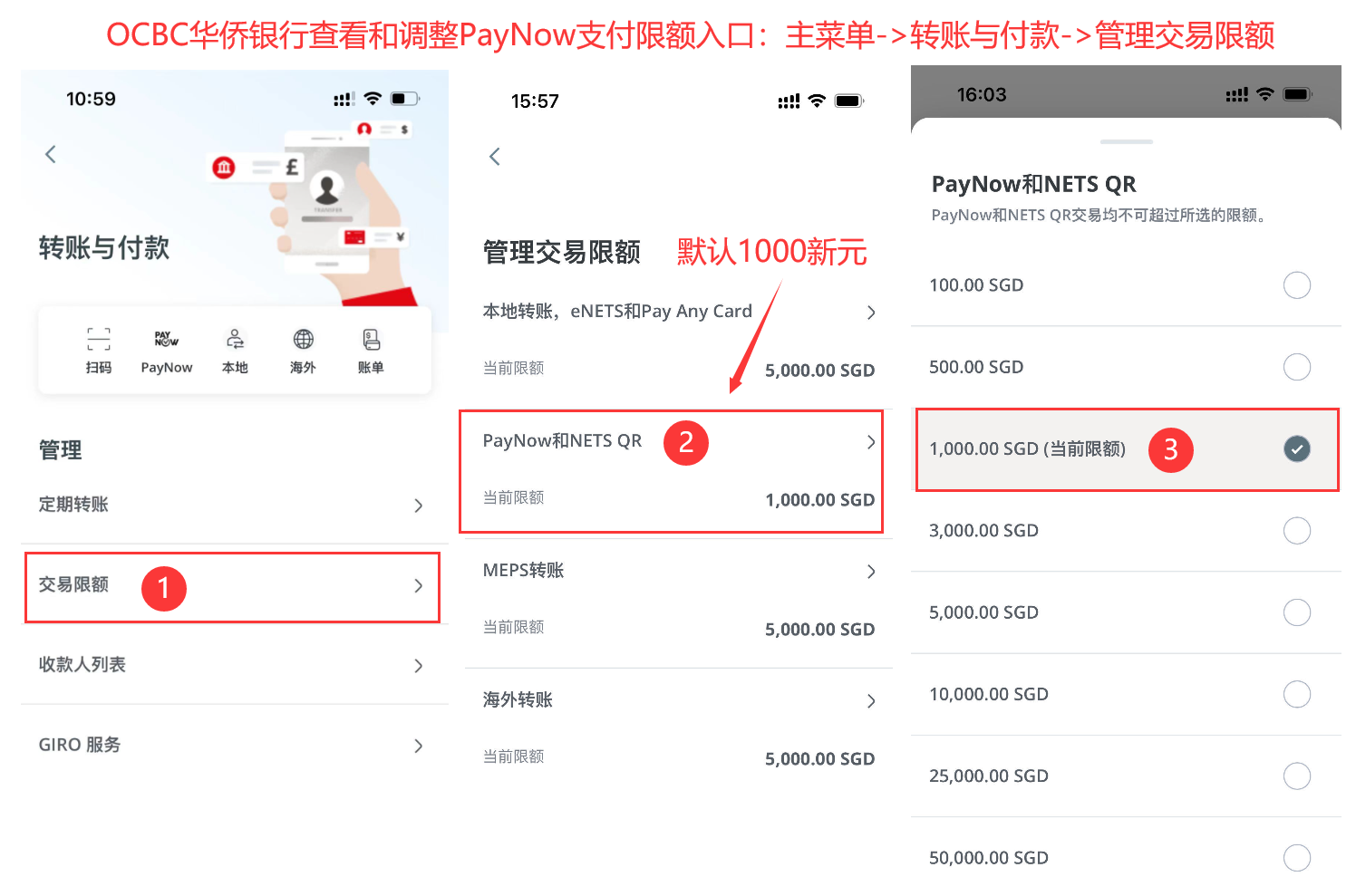Viewport: 1356px width, 896px height.
Task: Select the 50,000.00 SGD radio button
Action: point(1297,858)
